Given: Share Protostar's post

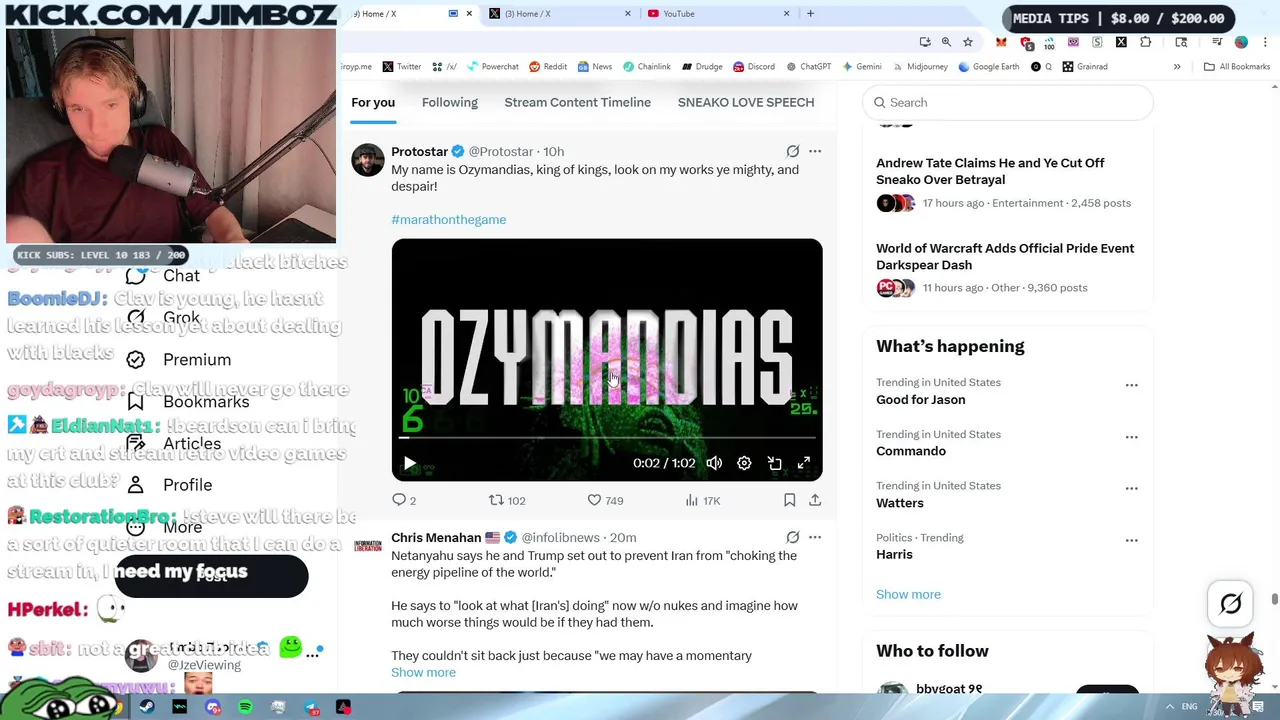Looking at the screenshot, I should (815, 500).
